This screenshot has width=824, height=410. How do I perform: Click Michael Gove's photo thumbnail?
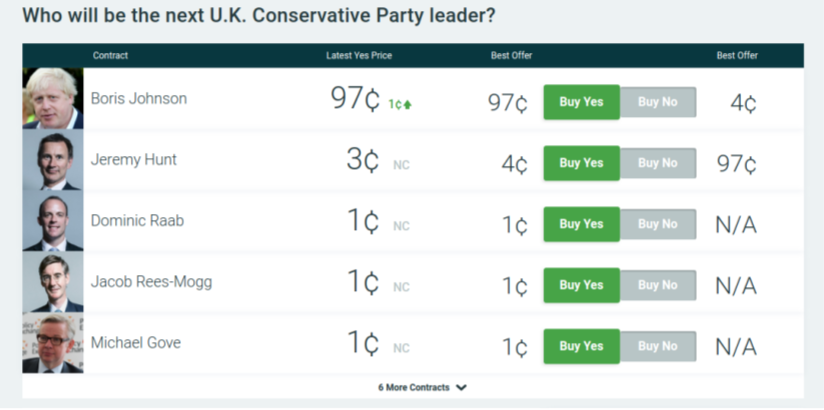point(53,344)
